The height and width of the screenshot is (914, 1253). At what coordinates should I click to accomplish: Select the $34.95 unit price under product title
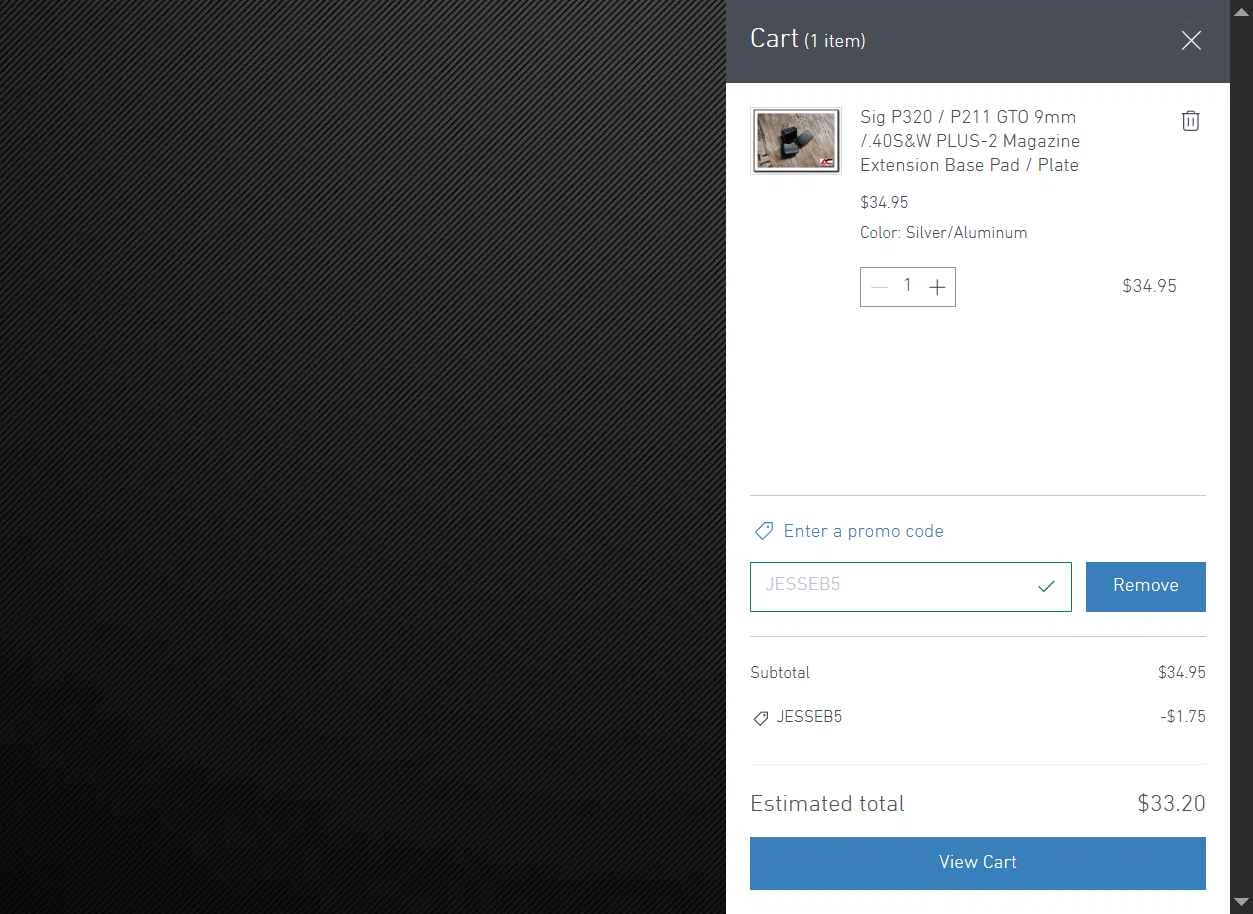[x=884, y=203]
